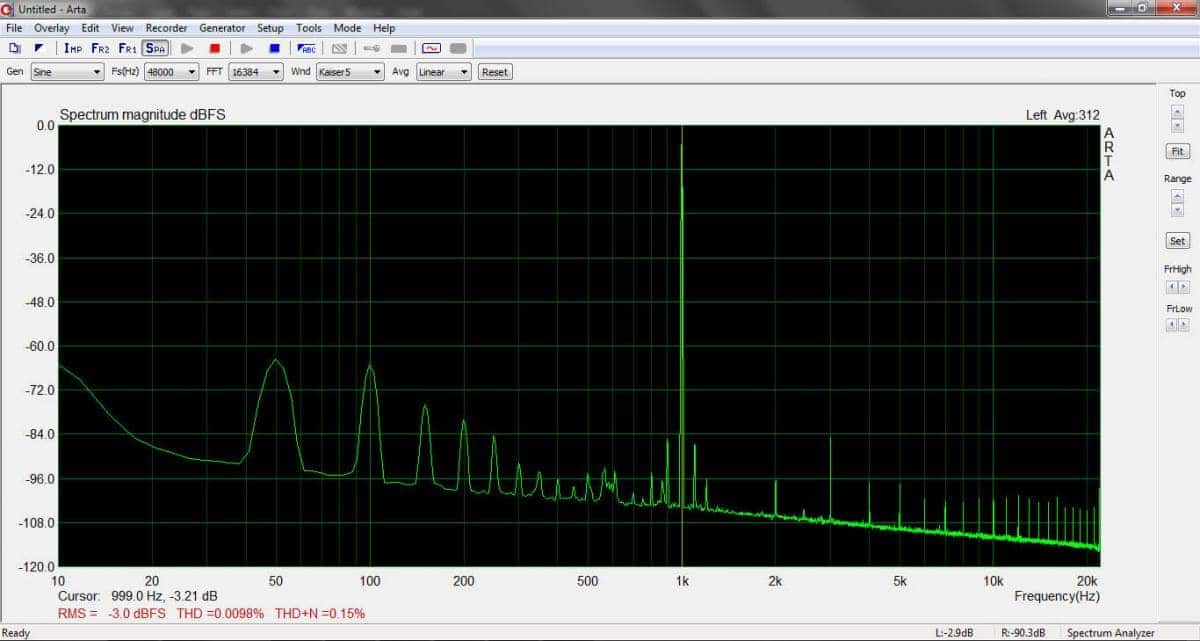
Task: Switch to Fr2 dual-channel frequency response mode
Action: 100,48
